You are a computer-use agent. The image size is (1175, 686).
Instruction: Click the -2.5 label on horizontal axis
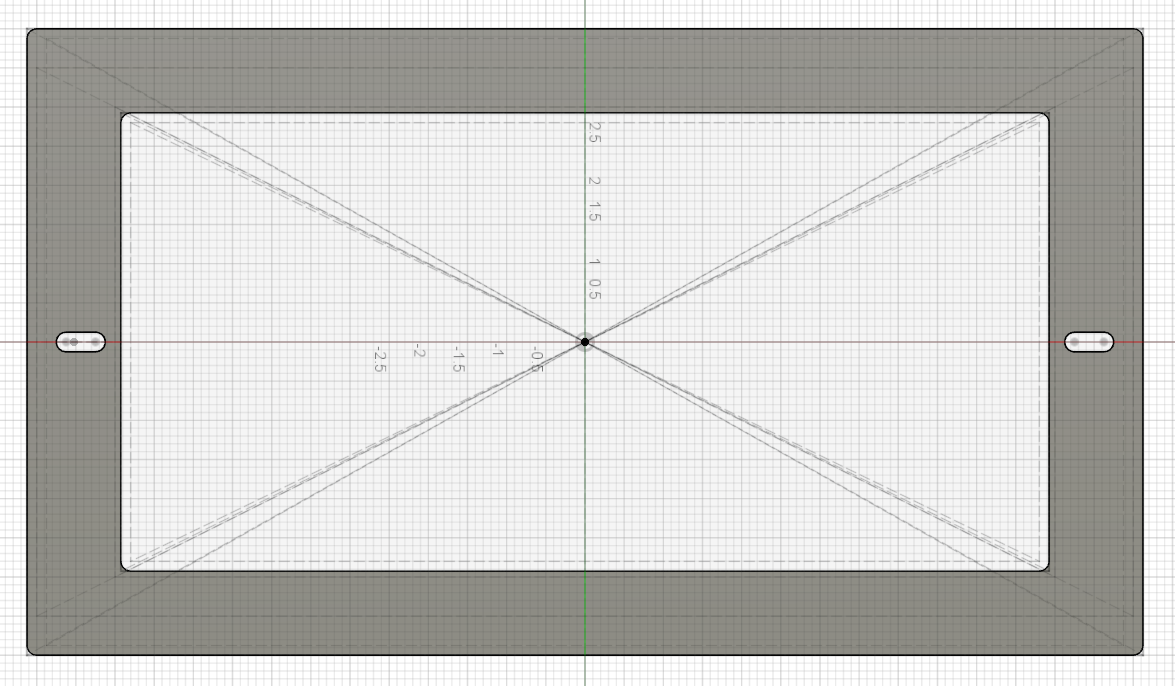pos(379,361)
